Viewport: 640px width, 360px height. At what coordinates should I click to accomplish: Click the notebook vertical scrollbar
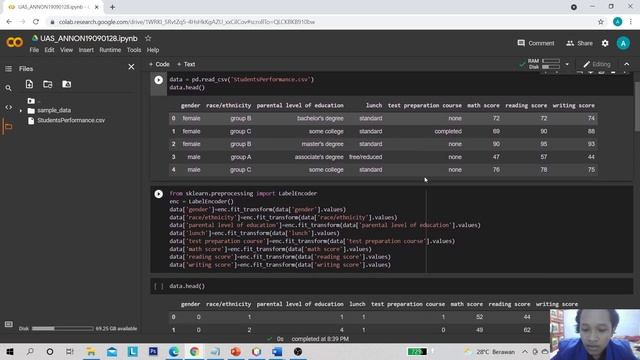[637, 106]
